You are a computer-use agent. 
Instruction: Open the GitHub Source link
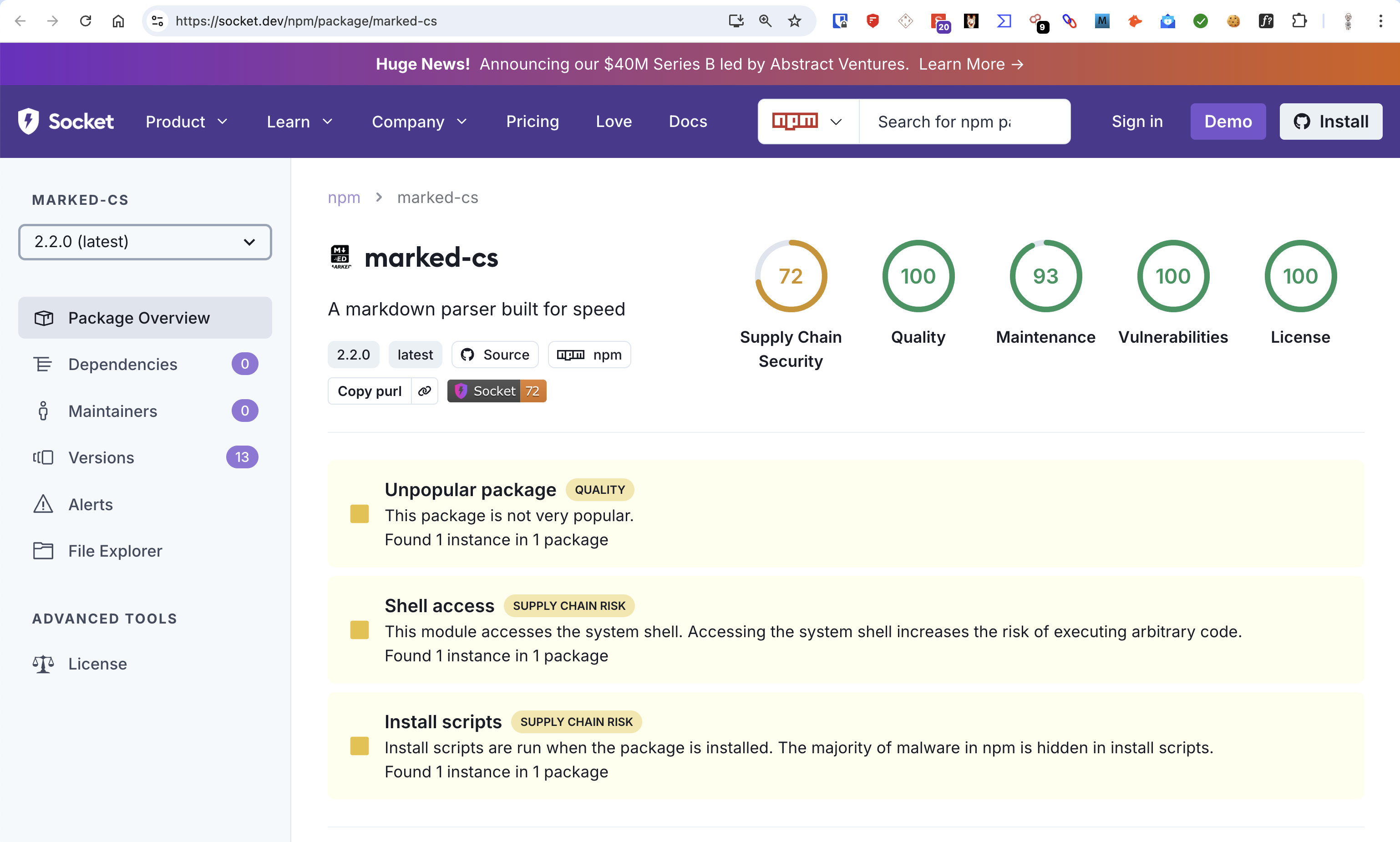click(495, 355)
